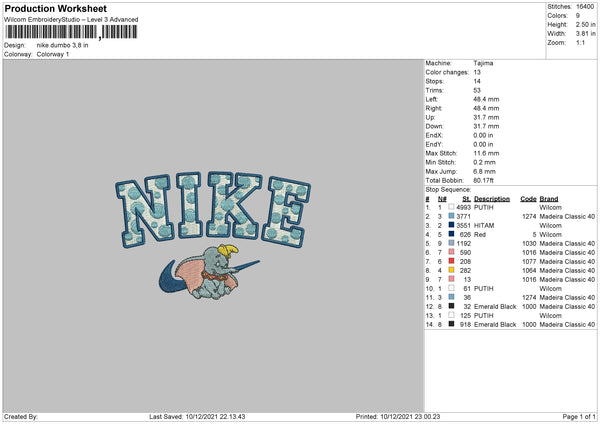Pick the pink swatch in stop row 9
Viewport: 600px width, 424px height.
pyautogui.click(x=452, y=279)
